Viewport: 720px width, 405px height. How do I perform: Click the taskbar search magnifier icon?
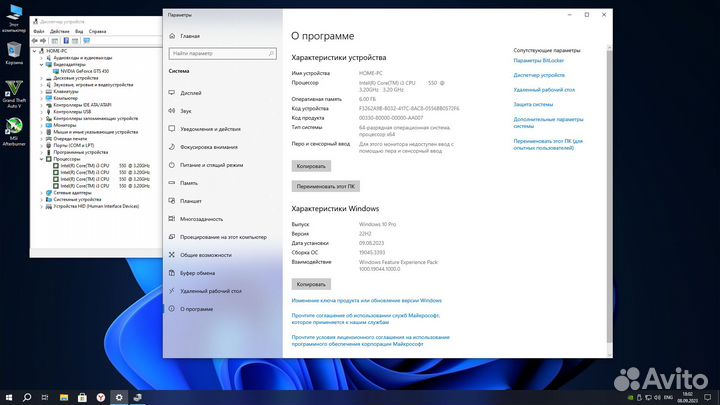tap(27, 397)
